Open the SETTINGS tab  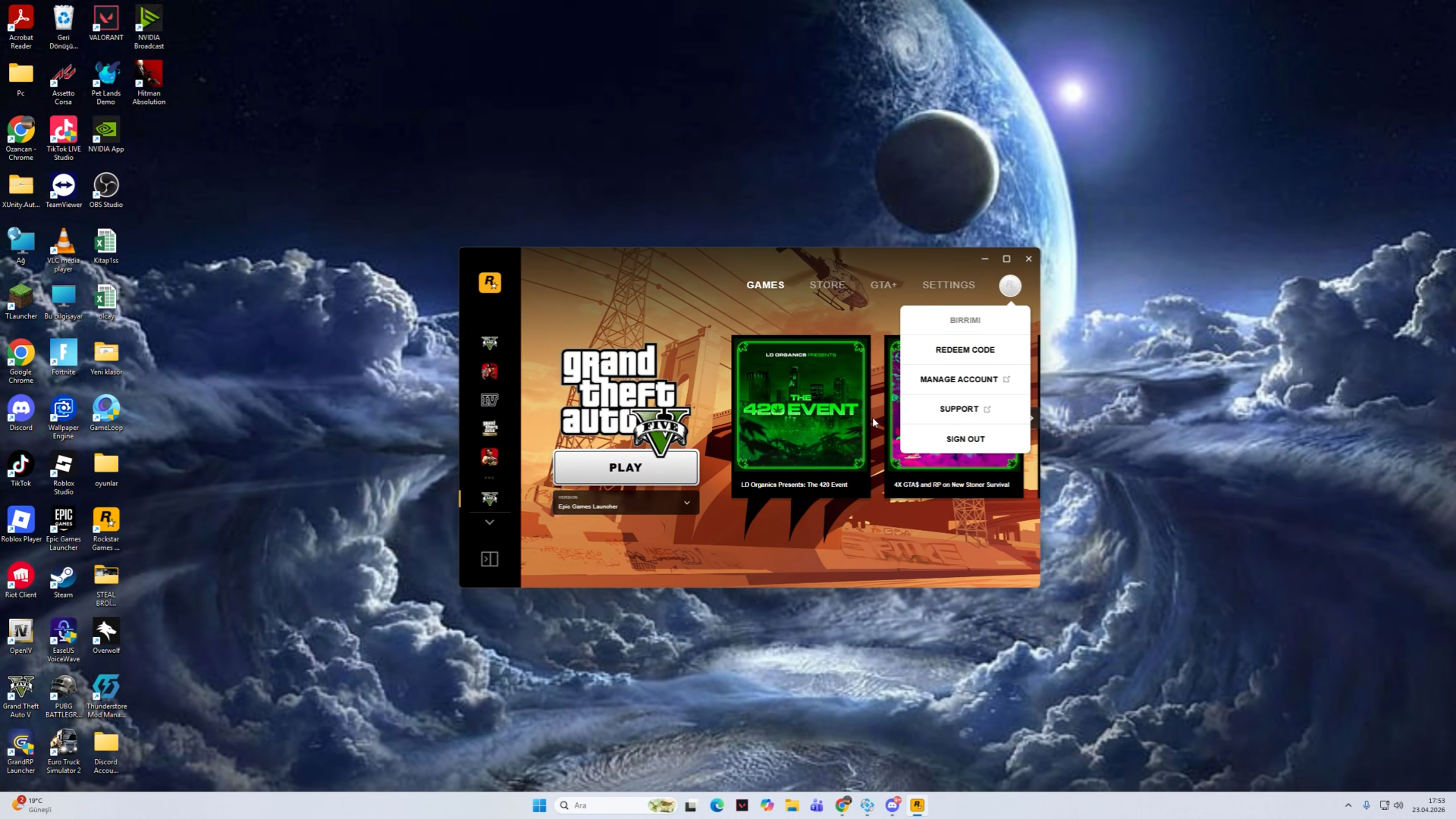(949, 285)
